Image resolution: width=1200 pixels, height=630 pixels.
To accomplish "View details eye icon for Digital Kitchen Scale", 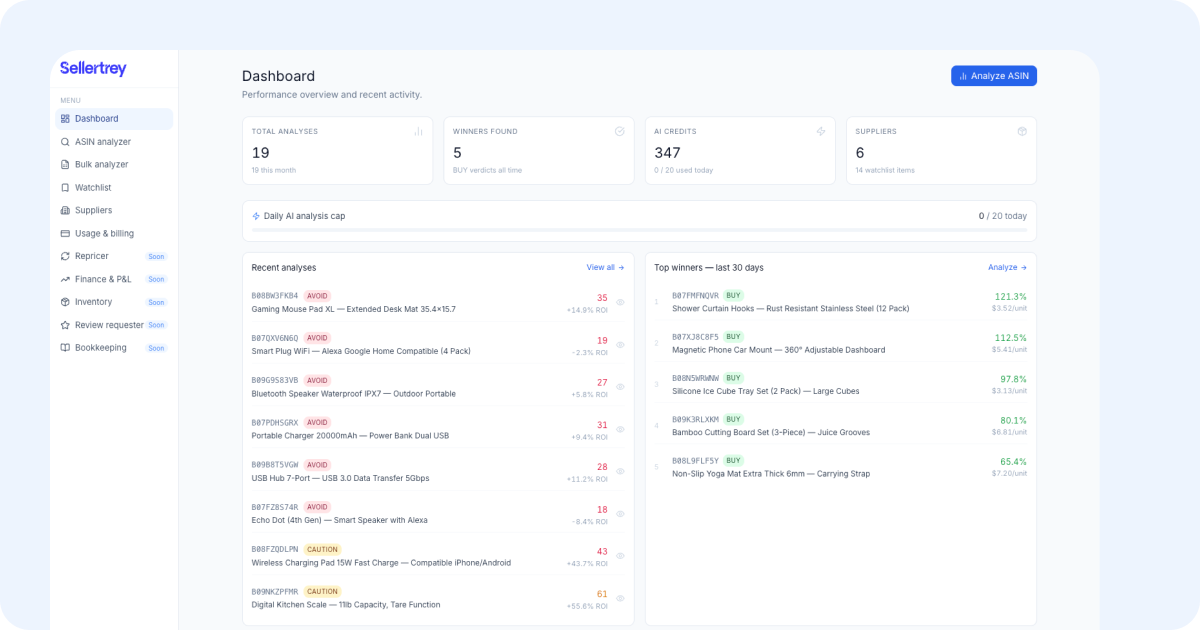I will pos(620,598).
